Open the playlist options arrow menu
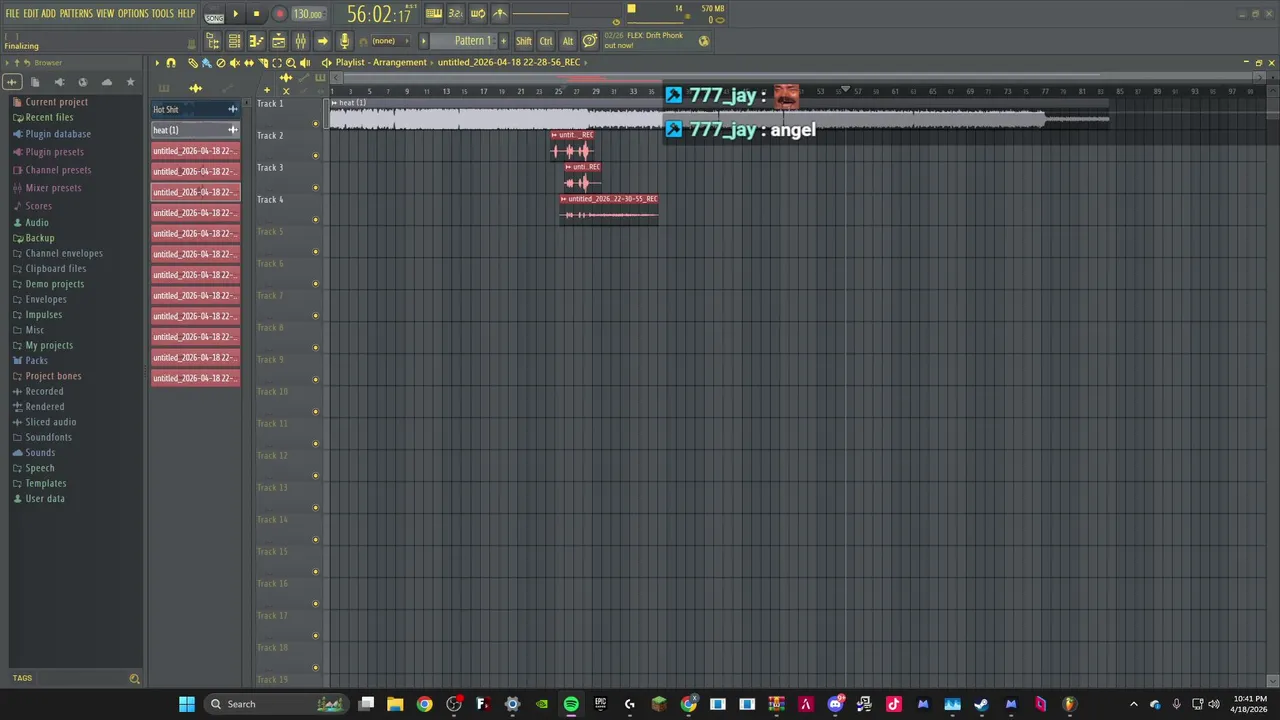The image size is (1280, 720). pyautogui.click(x=156, y=62)
